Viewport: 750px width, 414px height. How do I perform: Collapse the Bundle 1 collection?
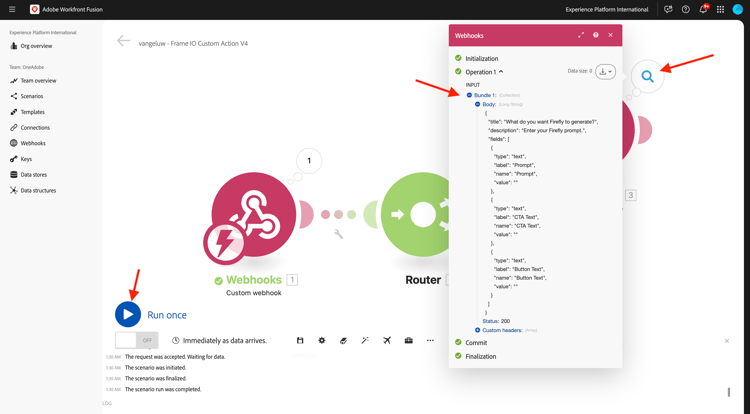tap(469, 95)
